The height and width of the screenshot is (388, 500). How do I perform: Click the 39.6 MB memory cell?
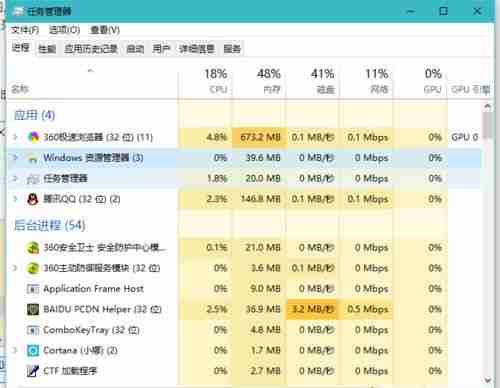(259, 158)
